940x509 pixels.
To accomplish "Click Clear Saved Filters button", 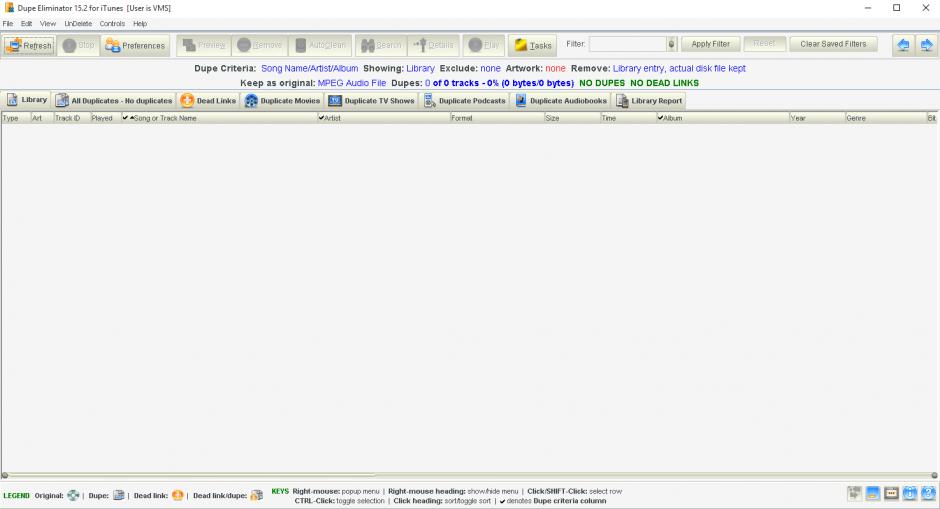I will pos(833,44).
